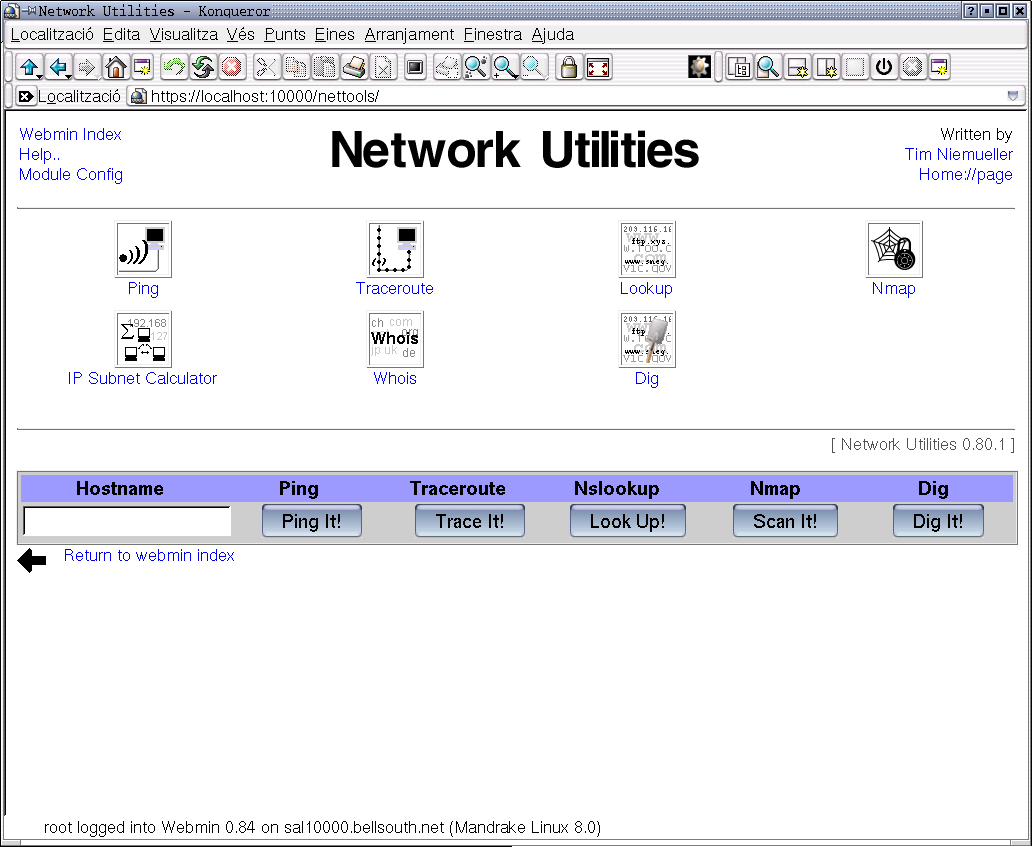Click the black screen toolbar icon
The image size is (1032, 847).
point(415,67)
